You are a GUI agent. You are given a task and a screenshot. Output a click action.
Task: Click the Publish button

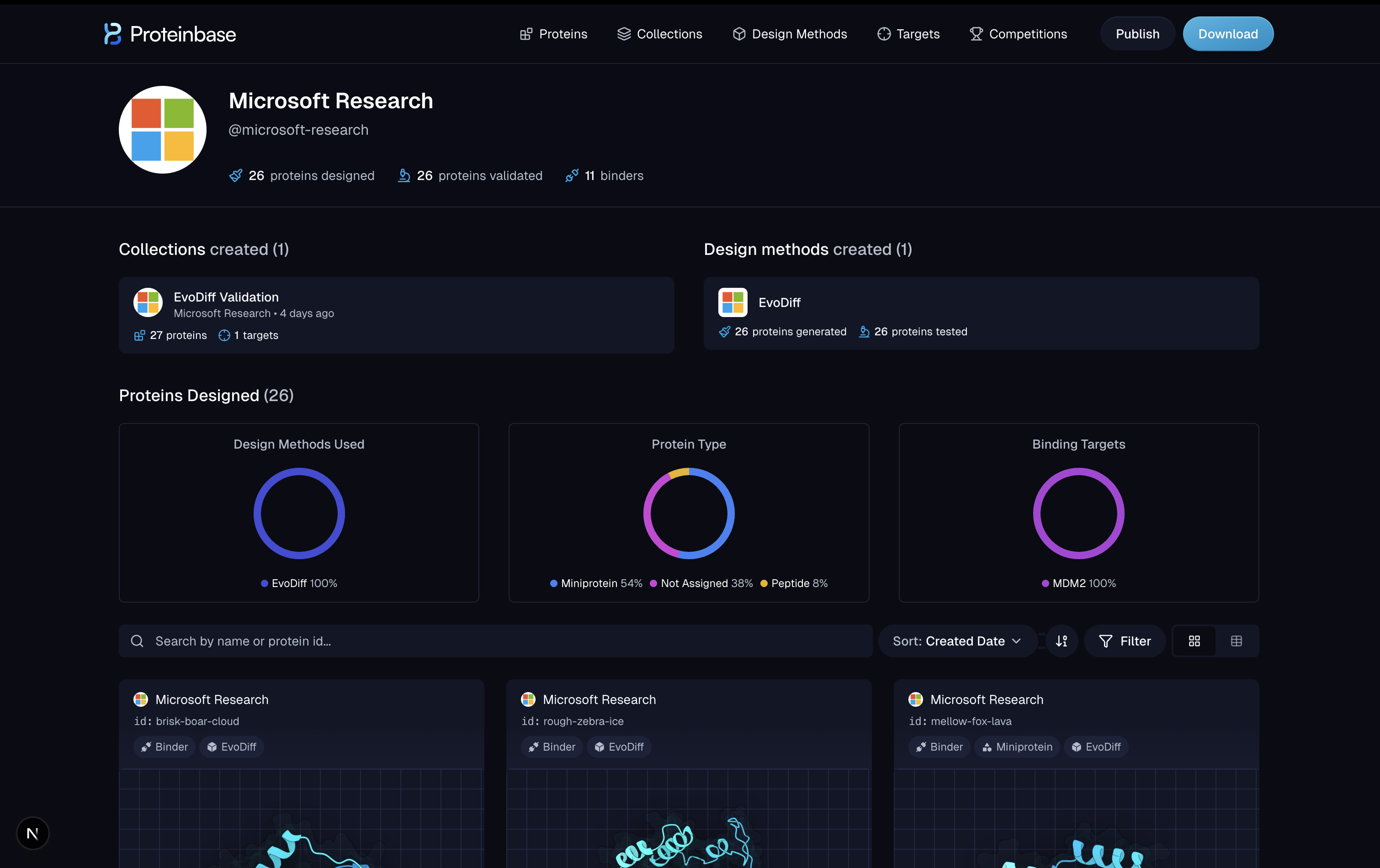(x=1137, y=34)
